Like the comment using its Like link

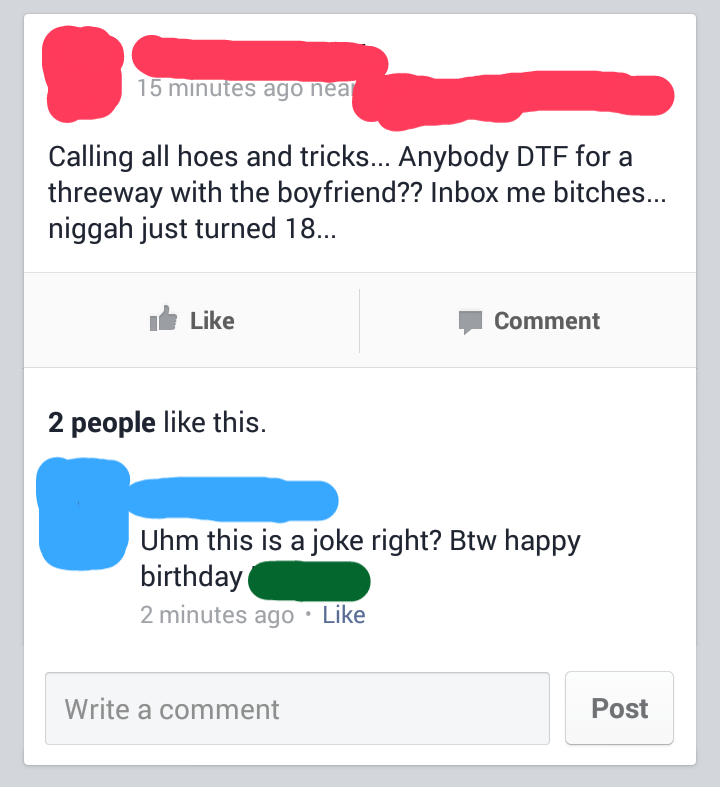(x=344, y=615)
